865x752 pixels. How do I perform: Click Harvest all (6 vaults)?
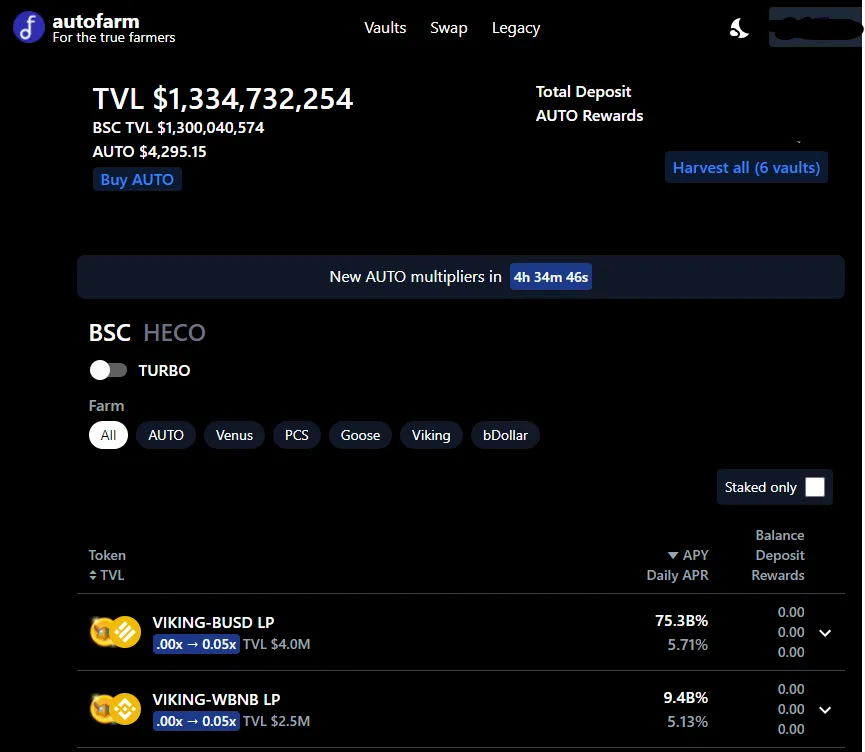click(746, 167)
